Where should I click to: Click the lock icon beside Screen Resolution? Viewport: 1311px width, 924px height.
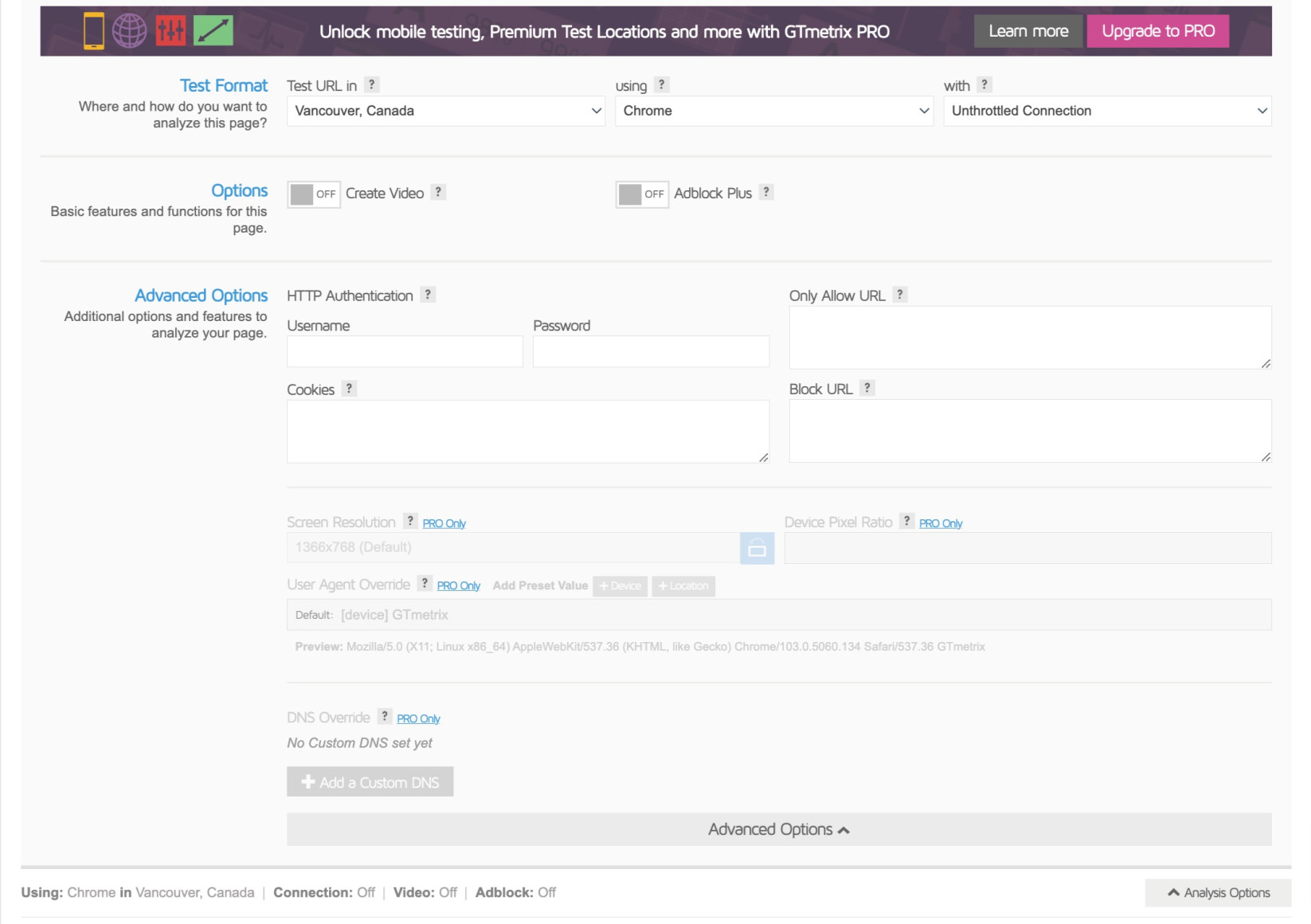pos(757,548)
